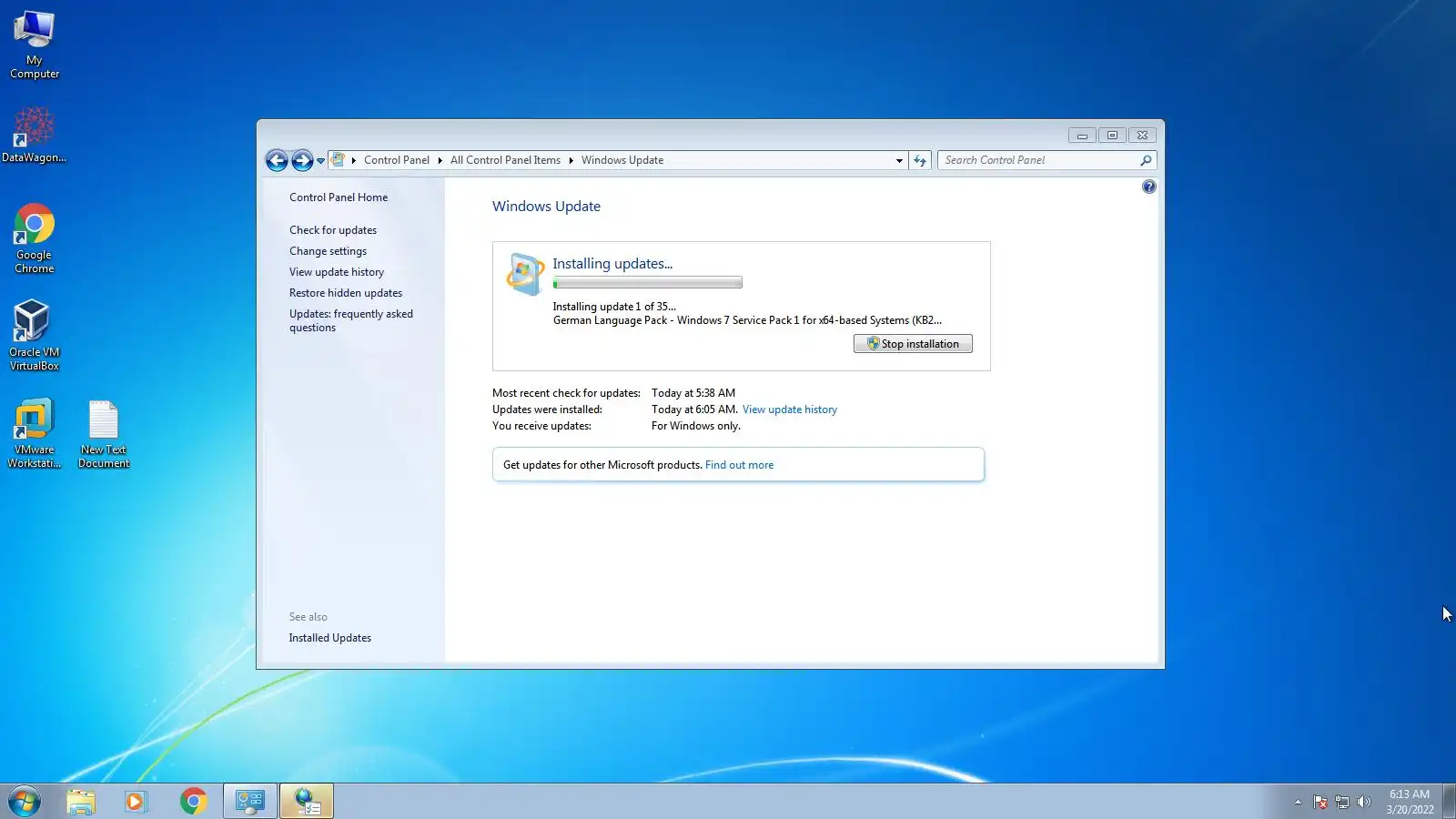The image size is (1456, 819).
Task: Open Windows Media Player from taskbar
Action: [136, 802]
